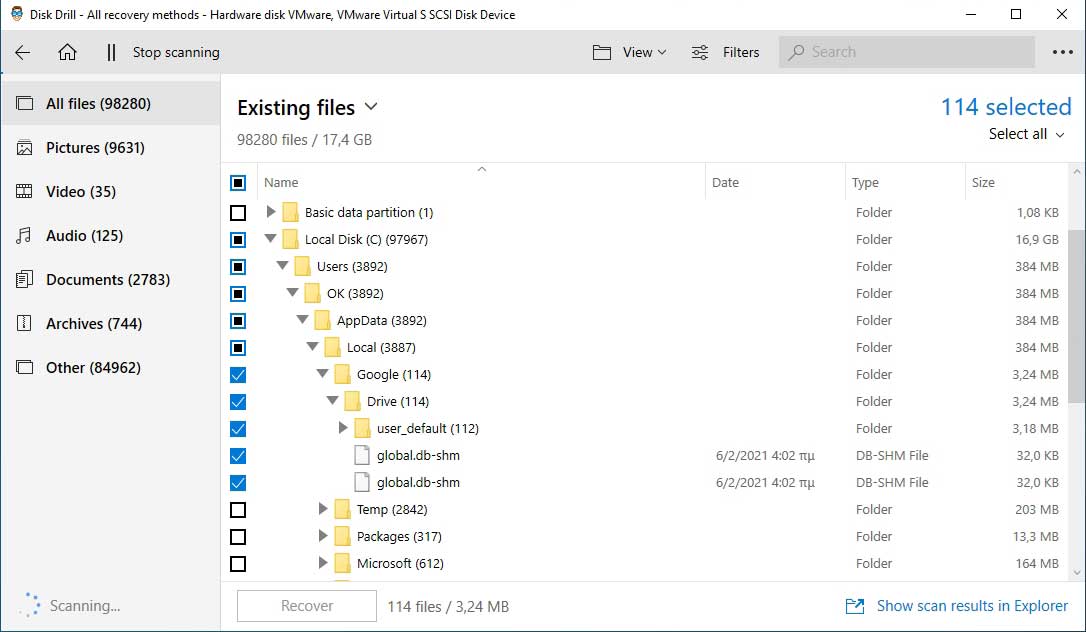Click the folder icon beside View
Screen dimensions: 1086x632
pos(602,53)
